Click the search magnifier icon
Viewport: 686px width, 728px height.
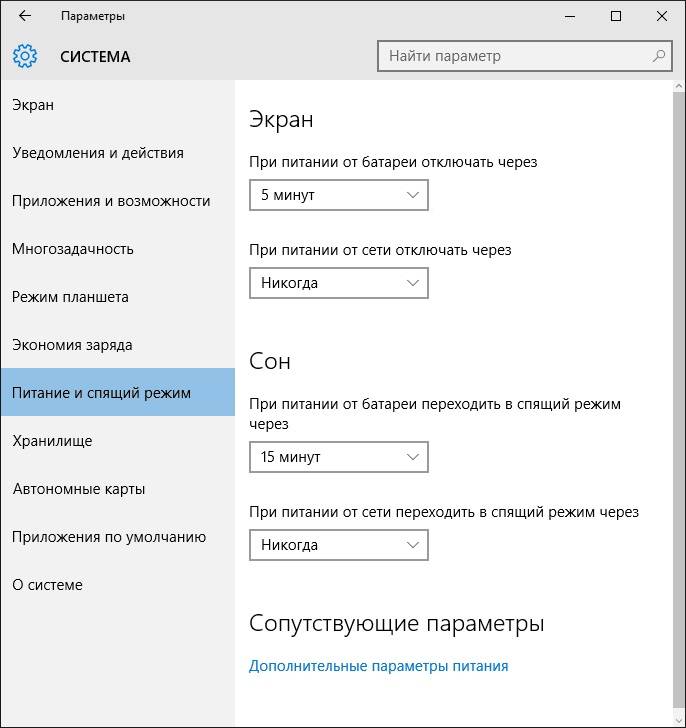tap(659, 56)
